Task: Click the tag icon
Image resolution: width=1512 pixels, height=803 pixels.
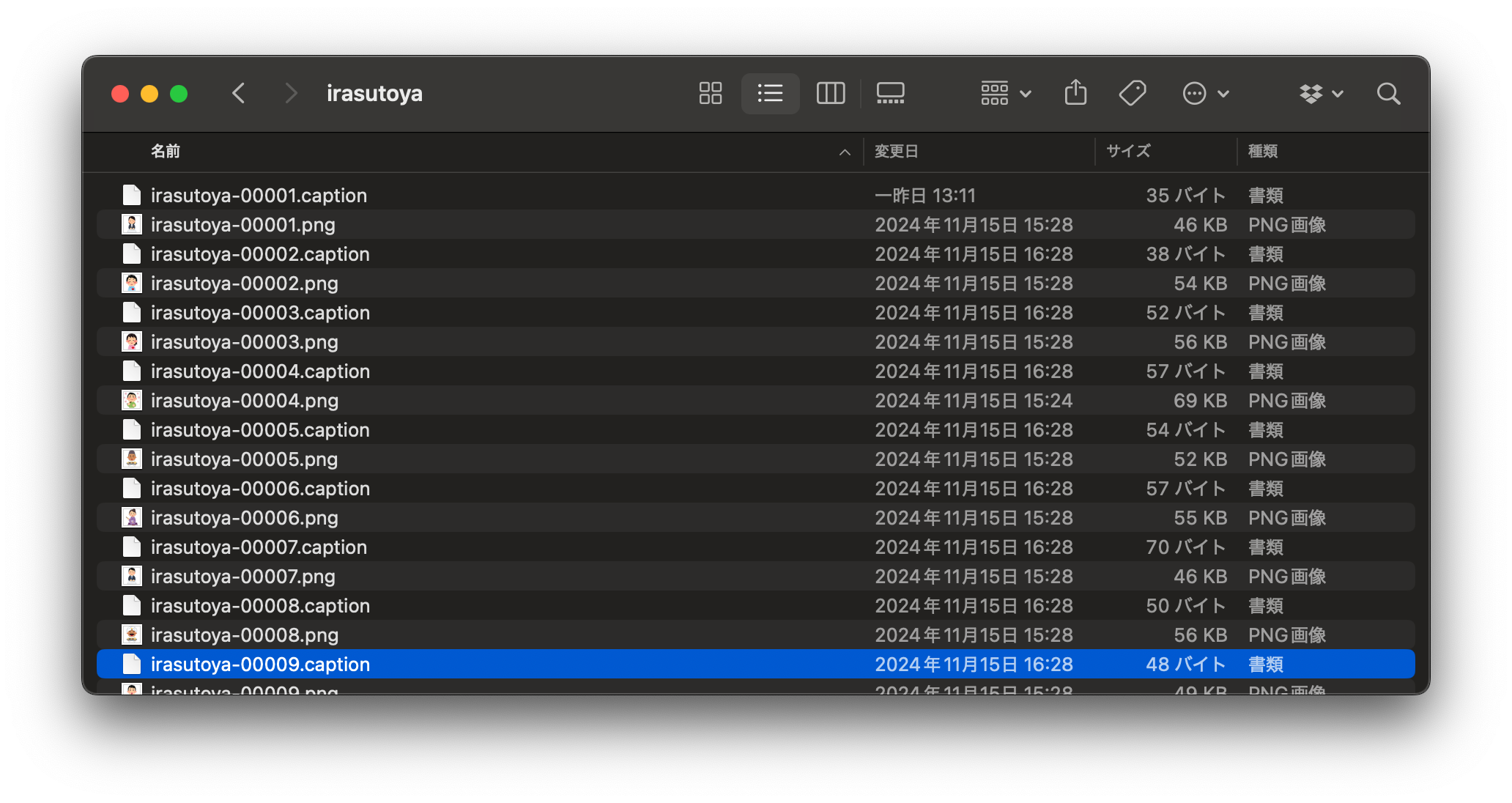Action: (x=1132, y=94)
